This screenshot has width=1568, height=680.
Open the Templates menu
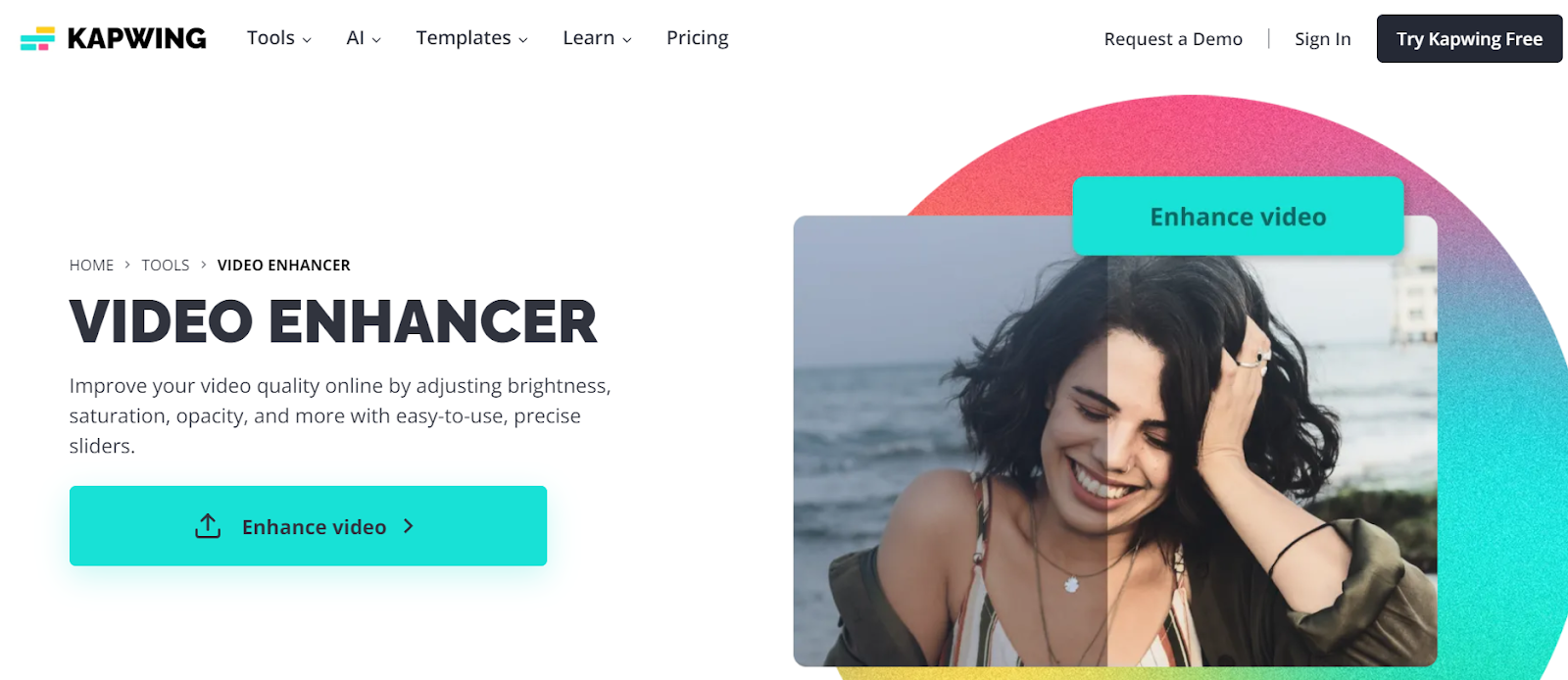[x=472, y=38]
